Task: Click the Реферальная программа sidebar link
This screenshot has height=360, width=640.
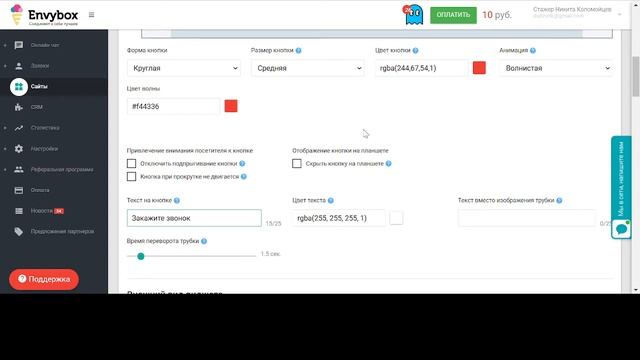Action: pyautogui.click(x=62, y=169)
